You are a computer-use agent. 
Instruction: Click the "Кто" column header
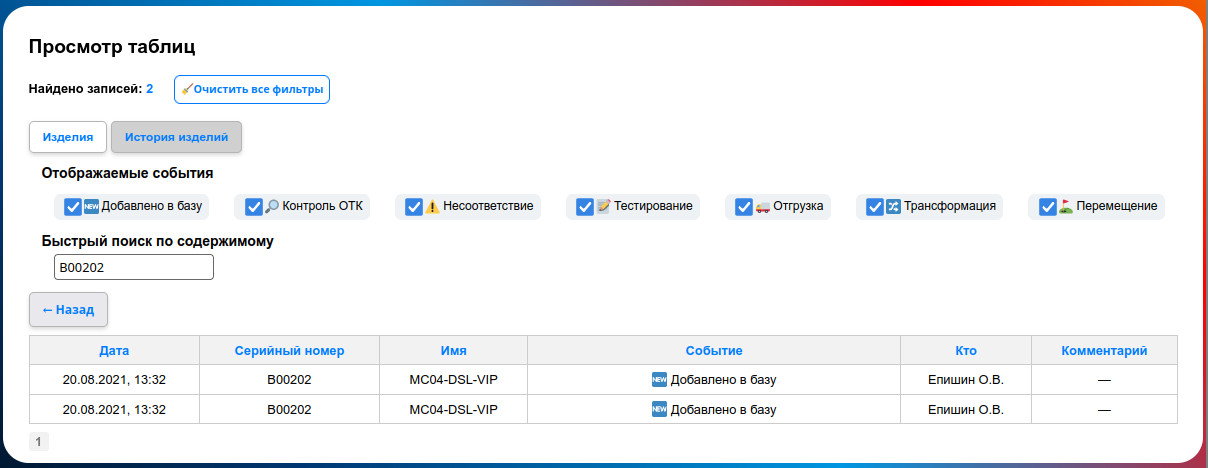pyautogui.click(x=966, y=351)
